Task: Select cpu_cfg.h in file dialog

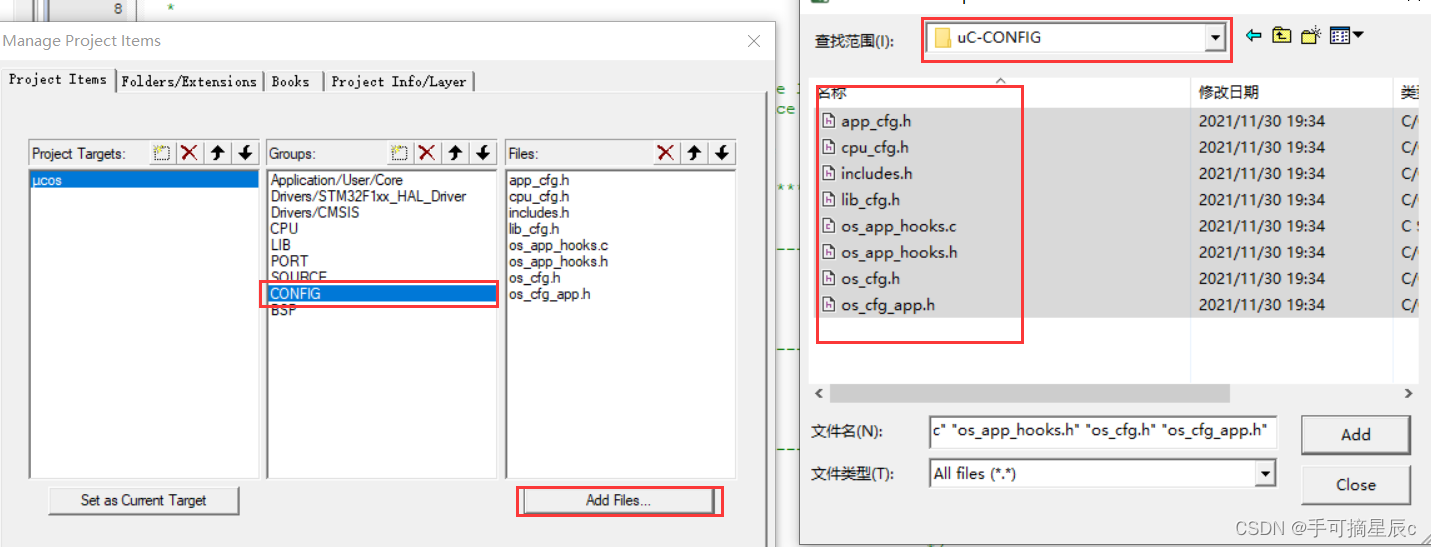Action: (x=875, y=147)
